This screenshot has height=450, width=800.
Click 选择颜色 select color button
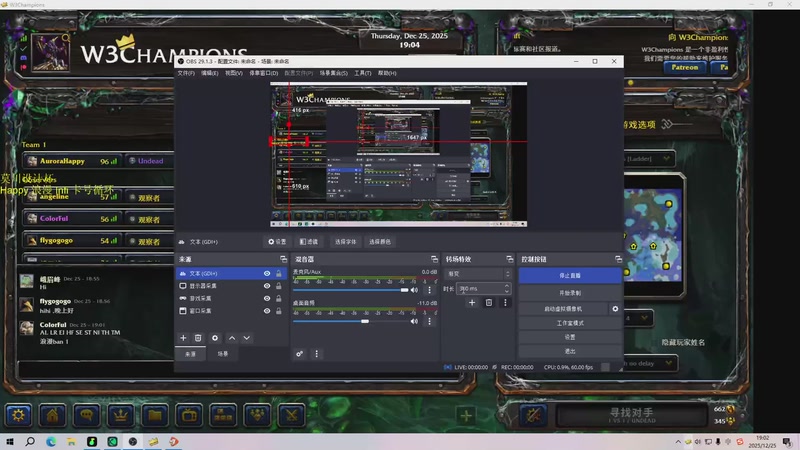click(x=380, y=242)
